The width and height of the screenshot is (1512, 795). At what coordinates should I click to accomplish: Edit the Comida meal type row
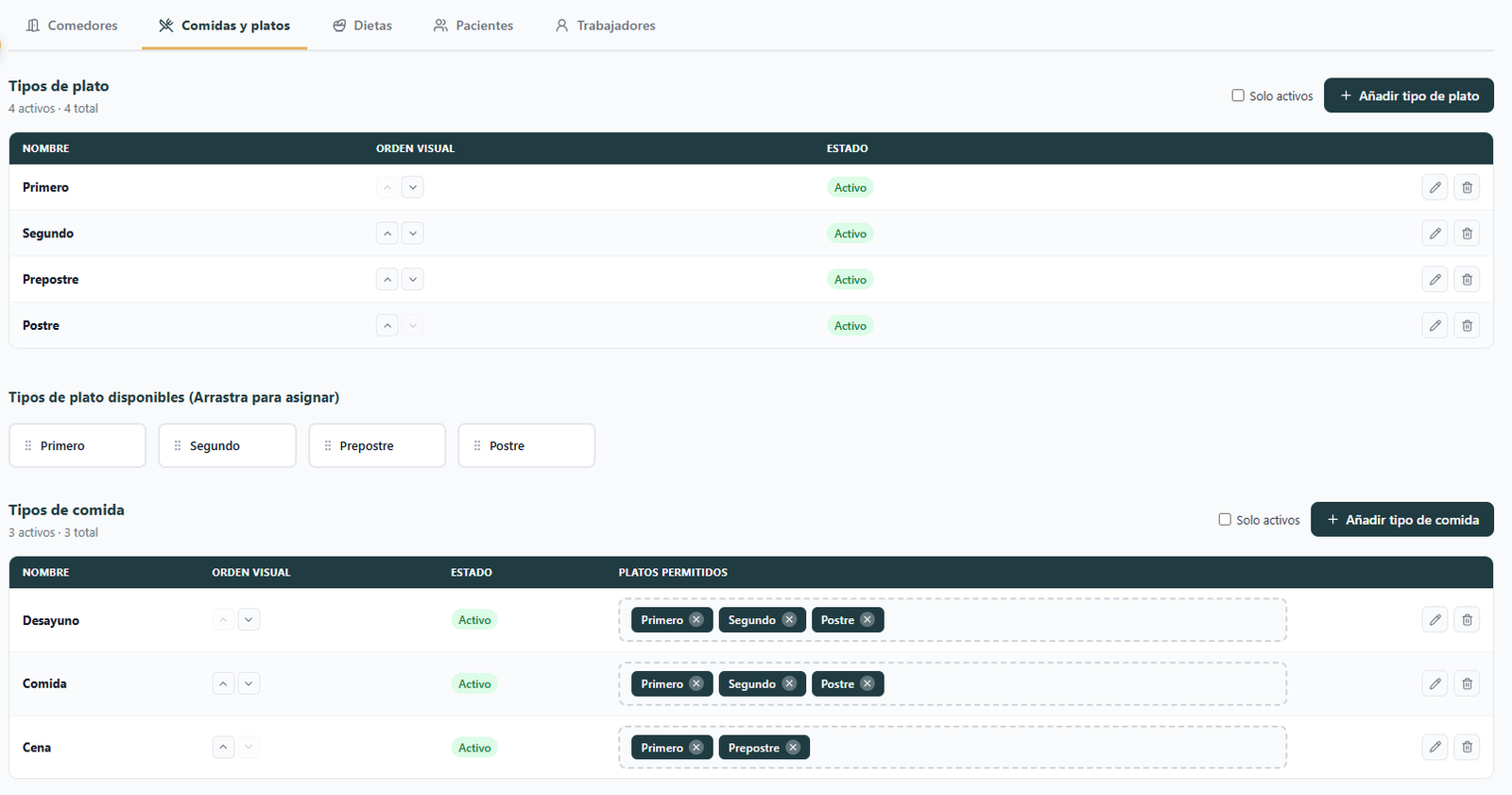[1435, 683]
